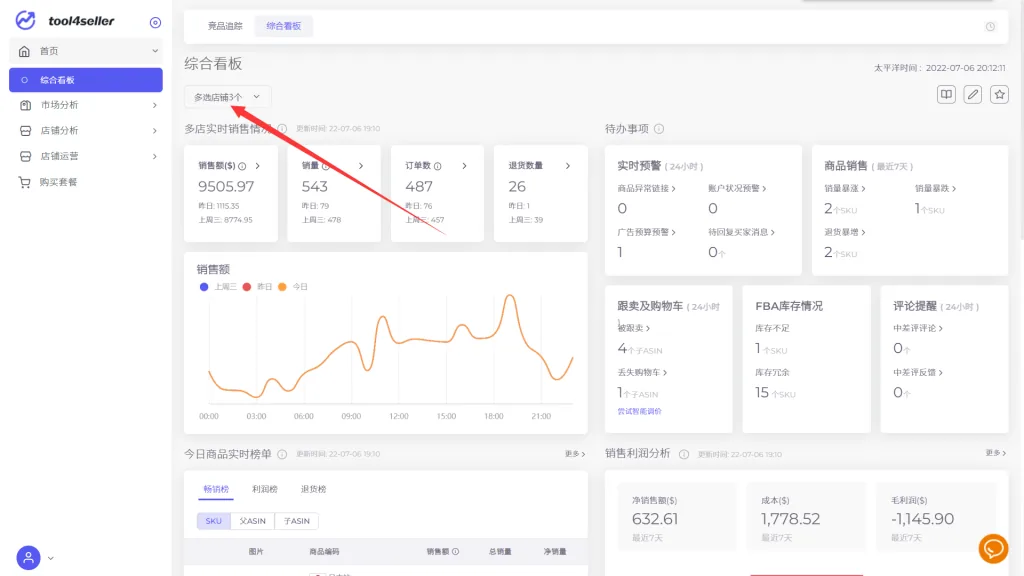Click 尝试智能调价 link
Viewport: 1024px width, 576px height.
pos(639,411)
